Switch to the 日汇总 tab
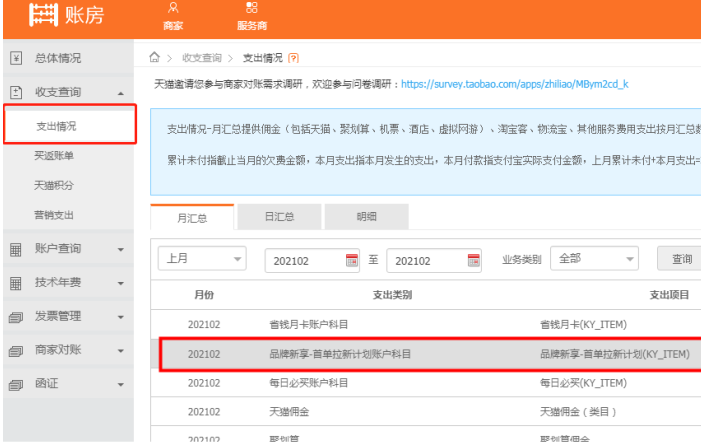The image size is (701, 444). coord(279,217)
